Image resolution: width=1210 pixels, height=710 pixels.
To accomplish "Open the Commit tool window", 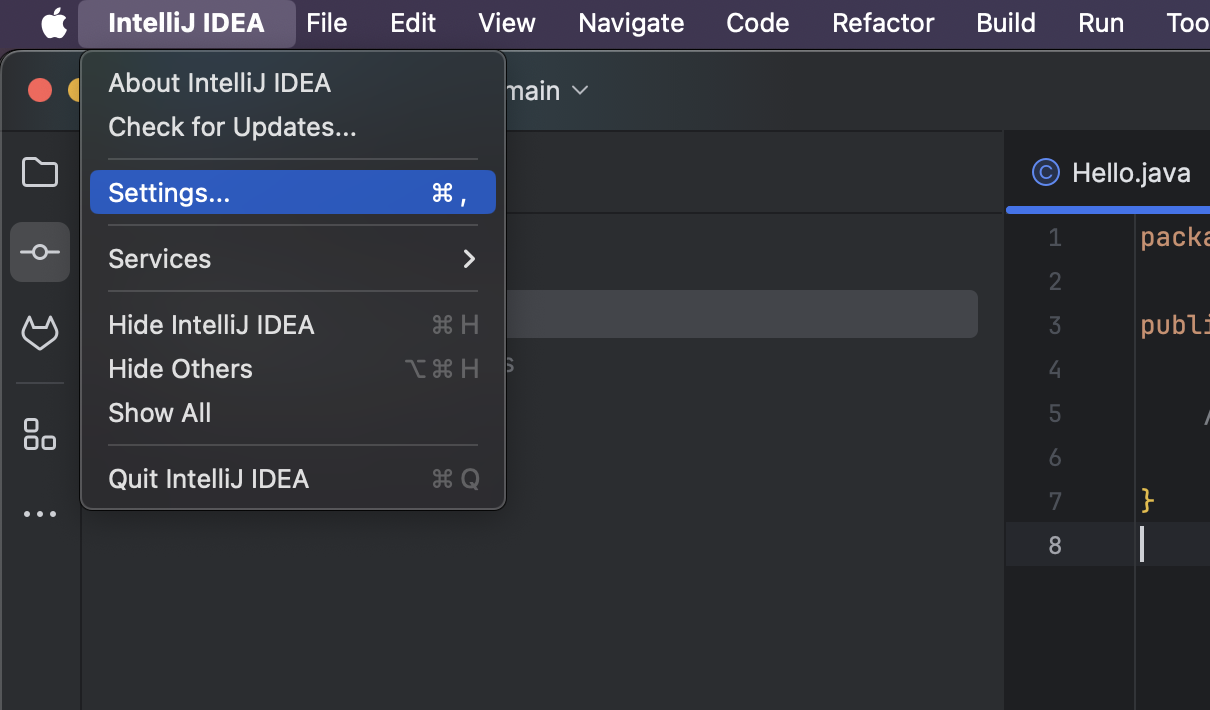I will [40, 252].
